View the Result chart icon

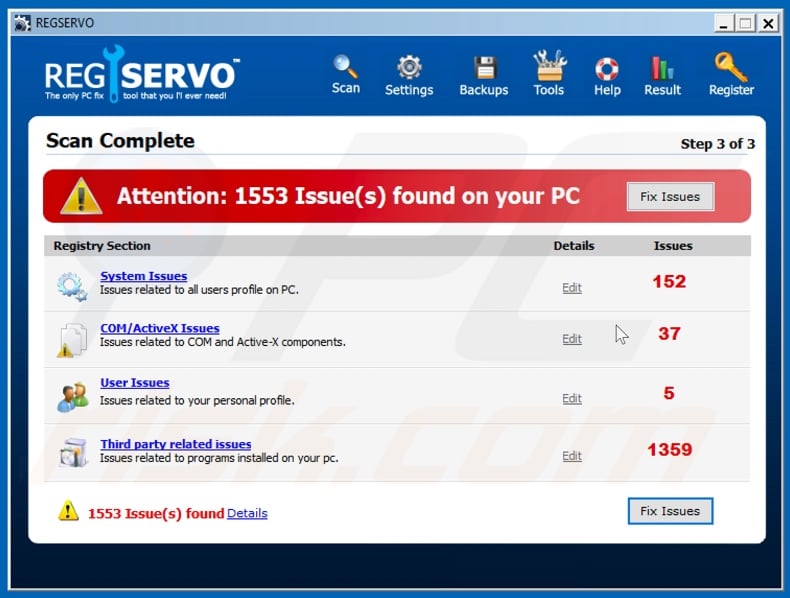[662, 68]
